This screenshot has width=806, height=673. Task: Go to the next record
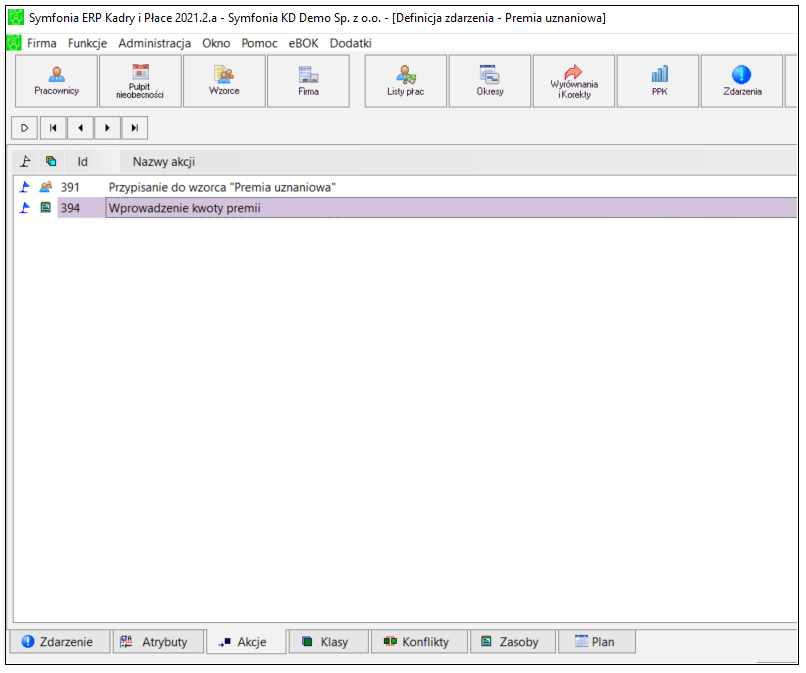click(x=107, y=128)
